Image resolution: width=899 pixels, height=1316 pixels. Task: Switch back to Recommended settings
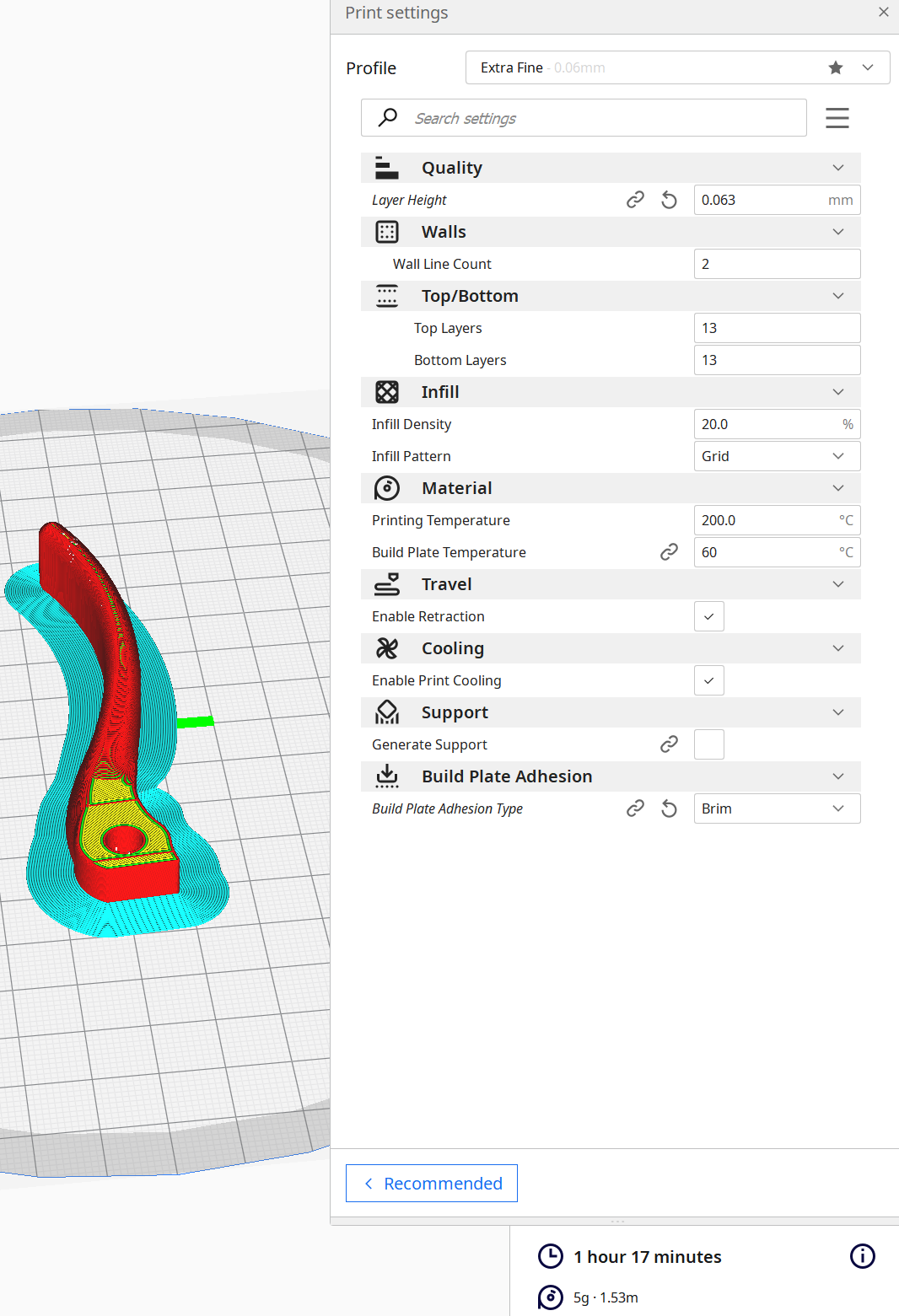(x=432, y=1183)
